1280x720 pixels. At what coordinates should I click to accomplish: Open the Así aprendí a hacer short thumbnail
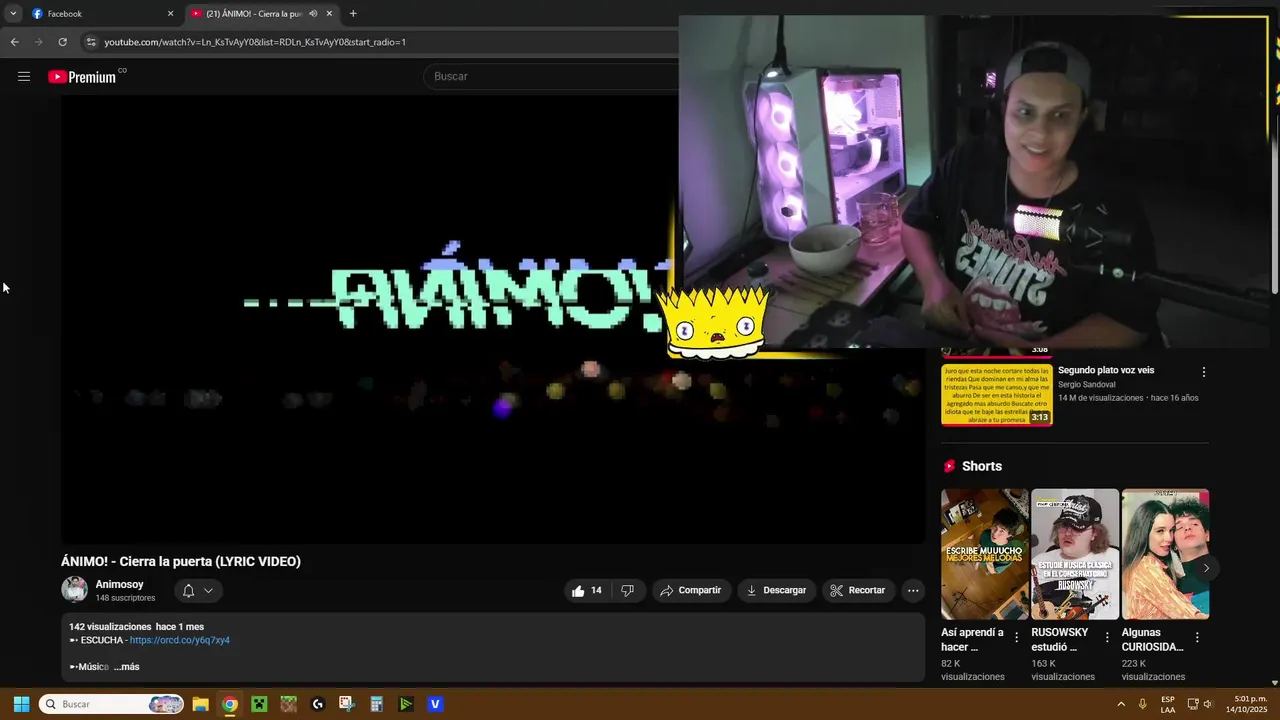point(985,554)
